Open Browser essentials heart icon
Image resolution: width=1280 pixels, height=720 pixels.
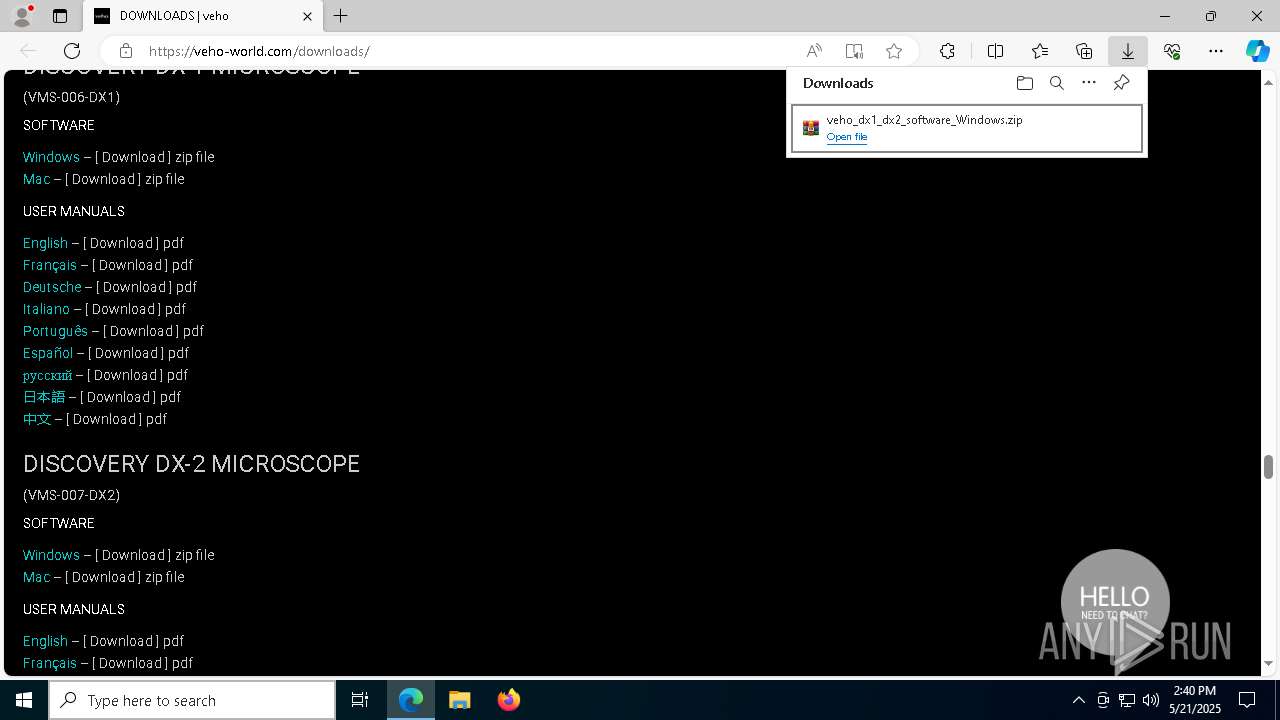[x=1172, y=51]
